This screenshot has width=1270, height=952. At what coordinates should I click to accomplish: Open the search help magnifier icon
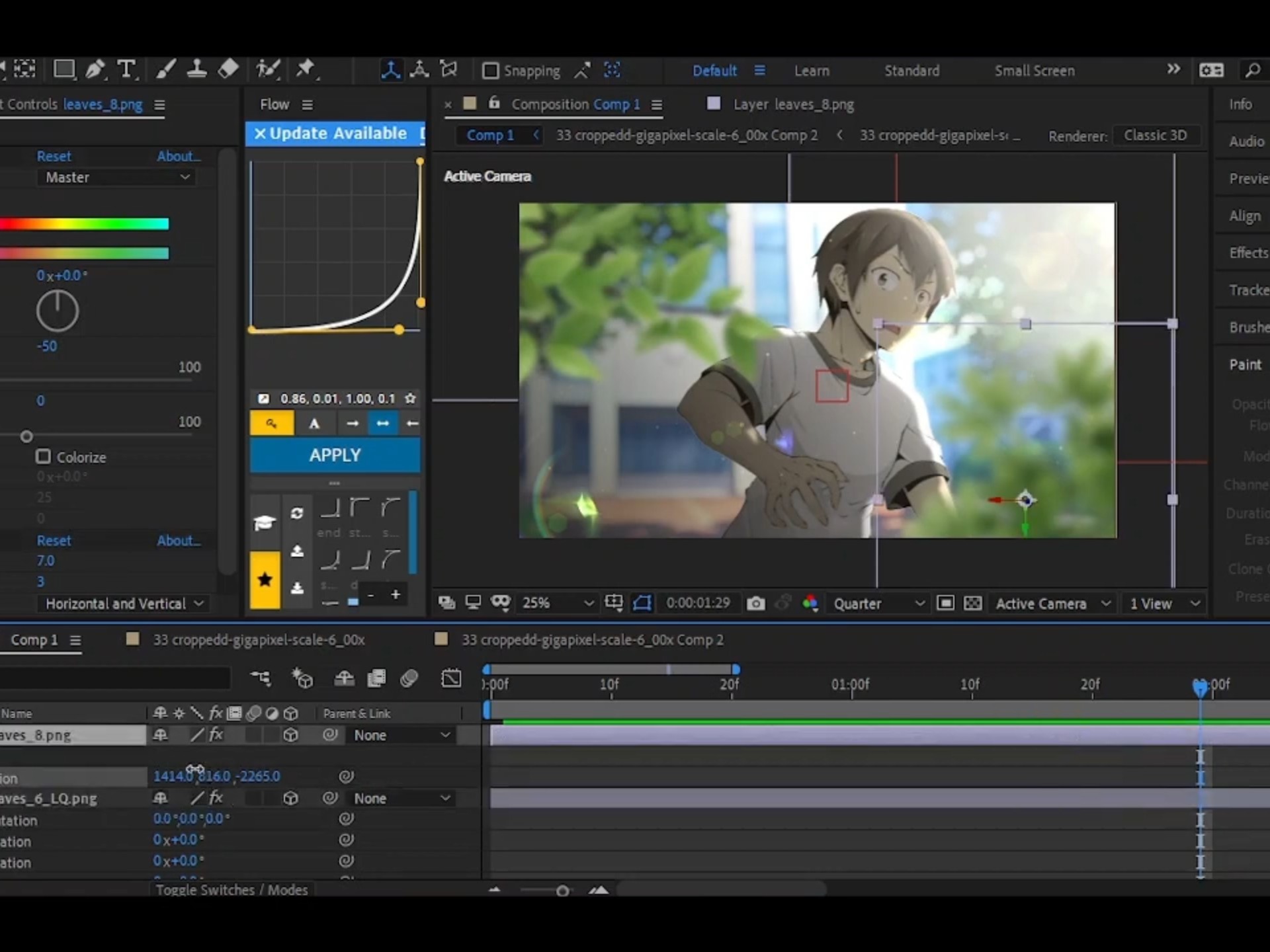tap(1252, 70)
